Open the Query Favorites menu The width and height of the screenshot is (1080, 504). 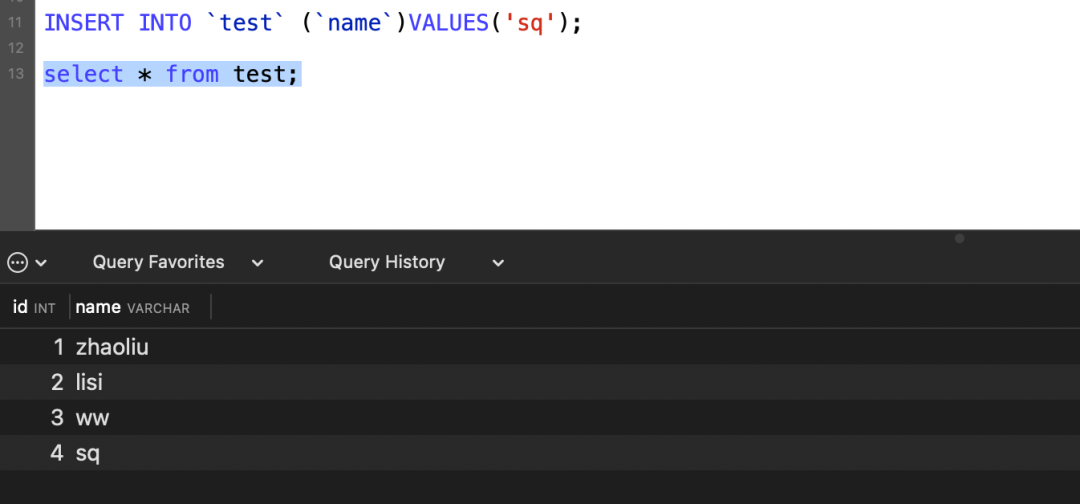click(x=158, y=262)
